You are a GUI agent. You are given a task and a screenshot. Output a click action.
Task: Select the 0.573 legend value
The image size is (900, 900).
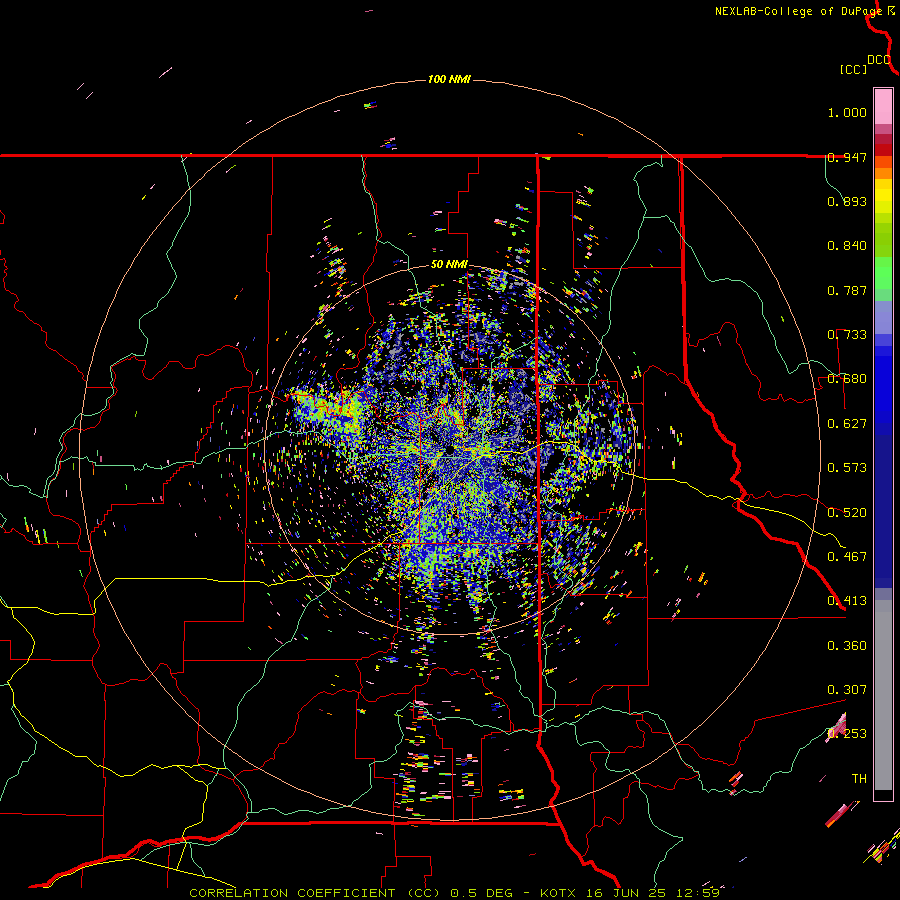[x=847, y=468]
